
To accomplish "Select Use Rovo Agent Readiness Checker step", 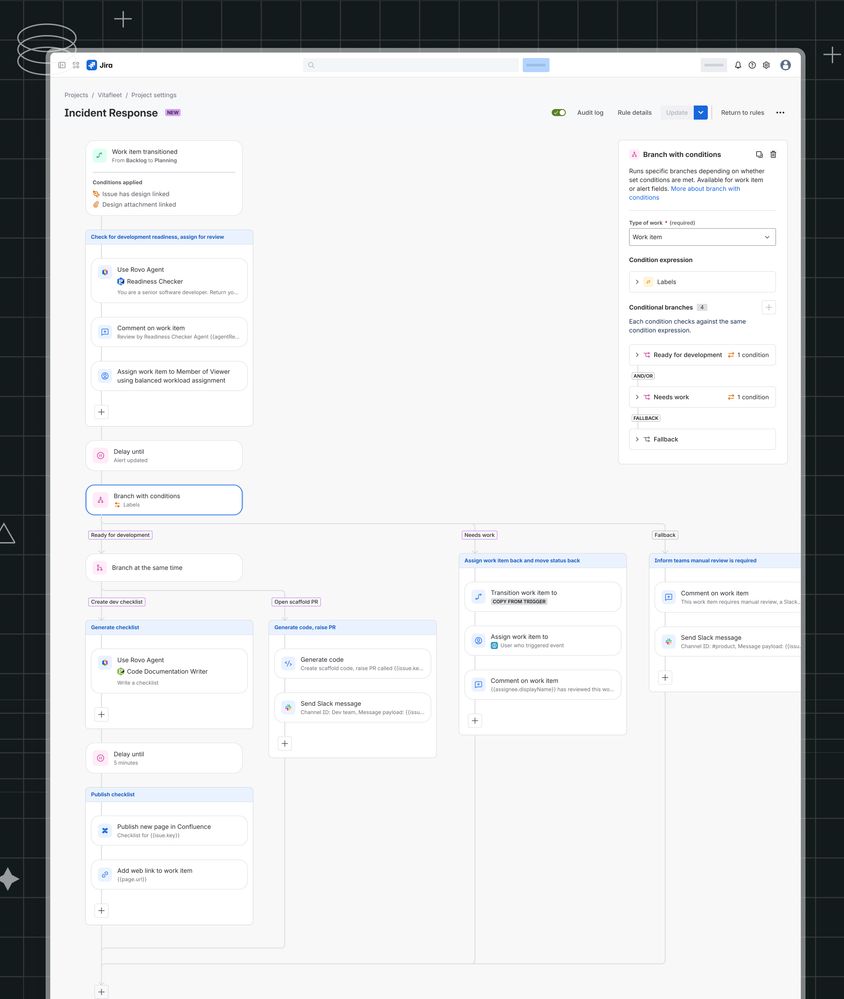I will (x=169, y=280).
